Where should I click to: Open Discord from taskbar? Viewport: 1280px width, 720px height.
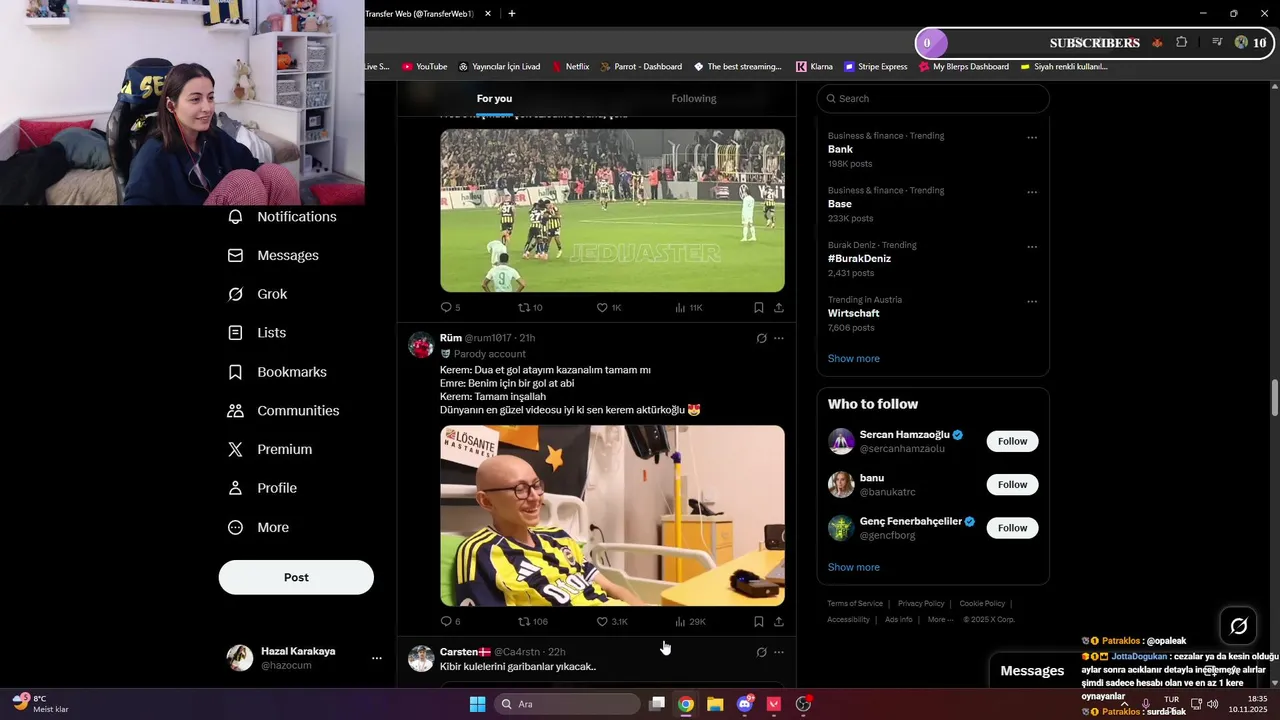click(744, 704)
